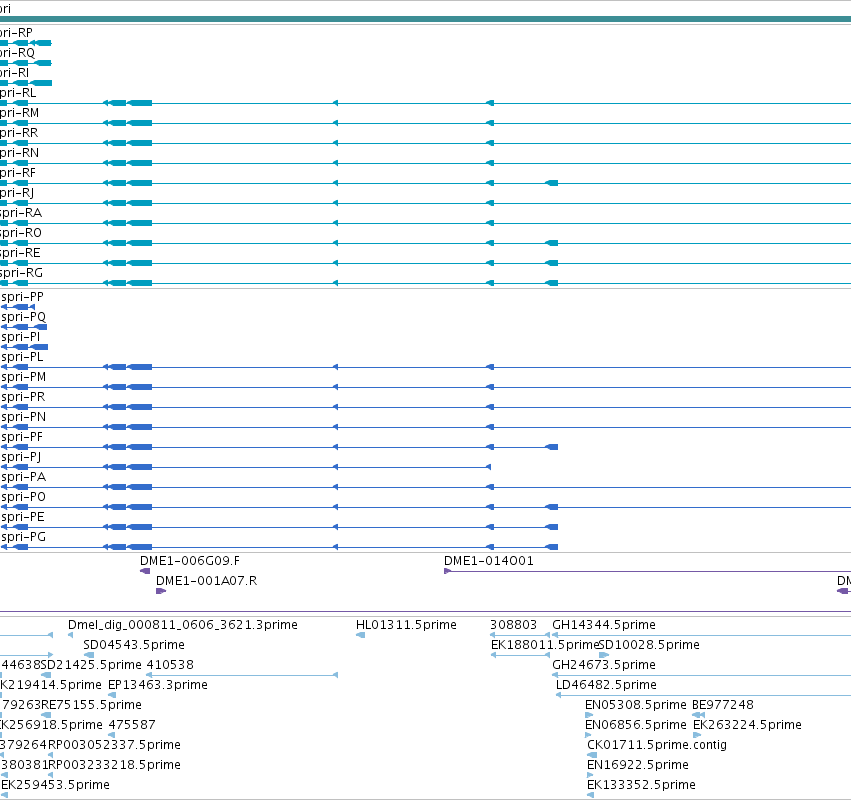851x800 pixels.
Task: Select RP003233218.5prime EST label
Action: (115, 765)
